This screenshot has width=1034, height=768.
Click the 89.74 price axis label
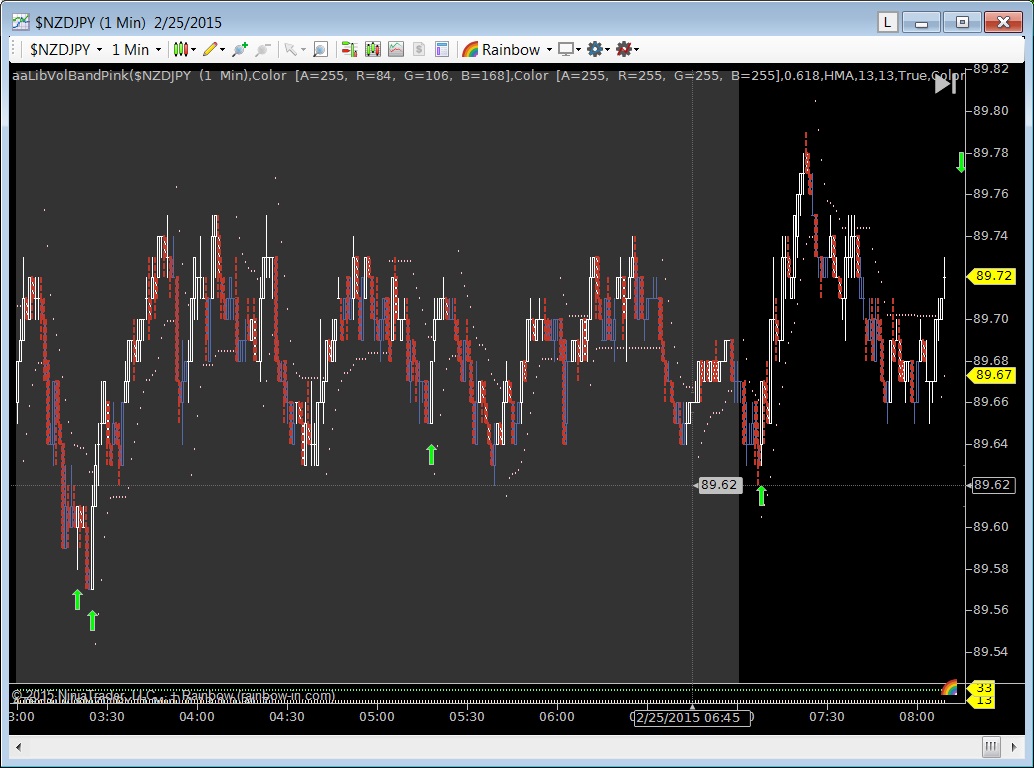coord(990,235)
